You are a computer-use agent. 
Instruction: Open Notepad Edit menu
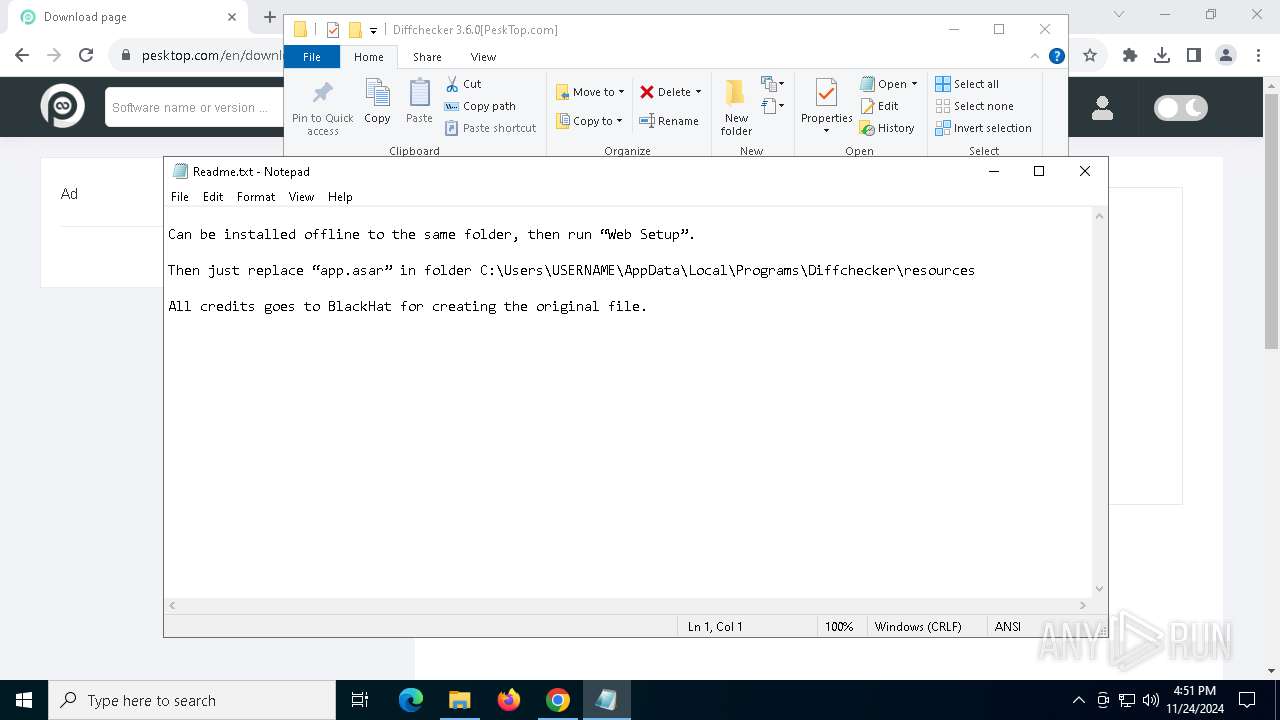coord(213,197)
